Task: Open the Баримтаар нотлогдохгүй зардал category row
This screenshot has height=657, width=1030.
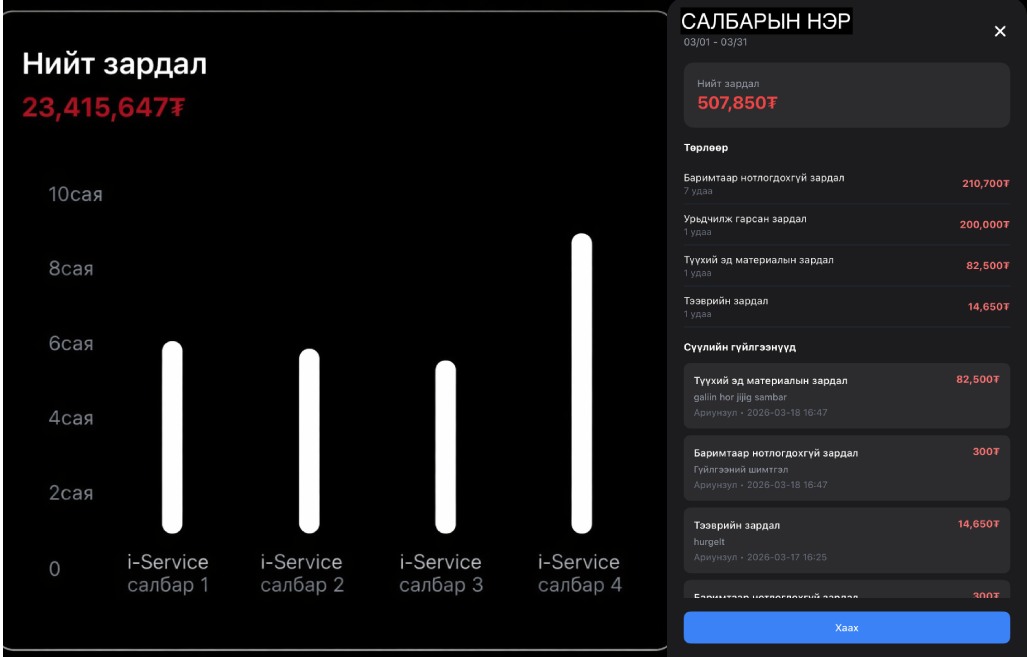Action: [x=846, y=184]
